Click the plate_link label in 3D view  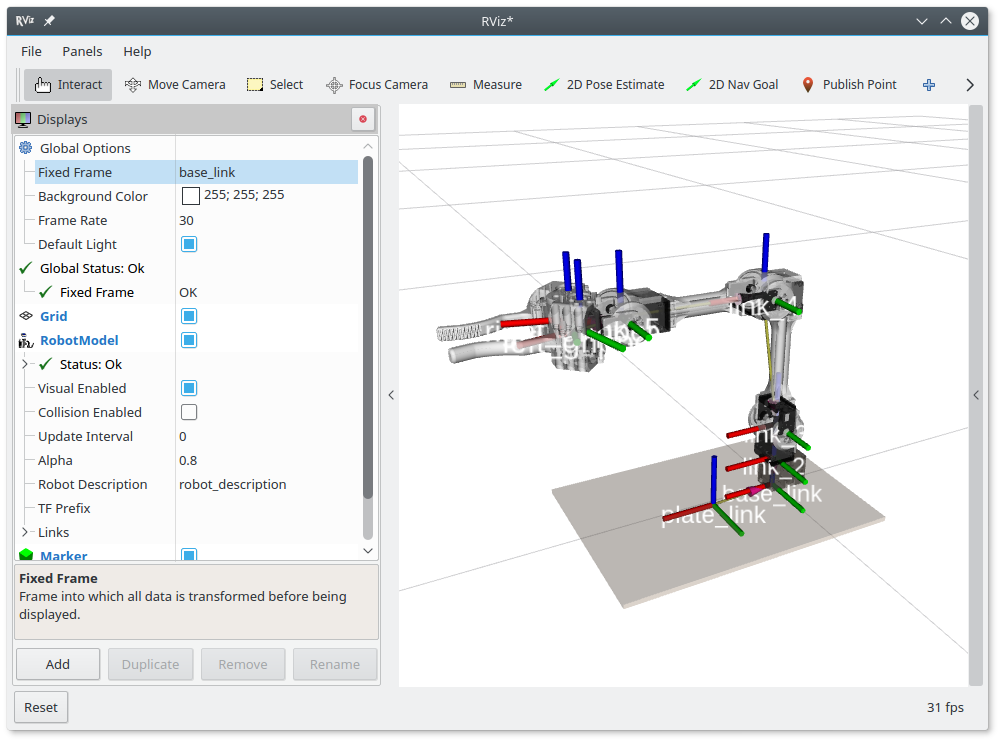[x=712, y=516]
